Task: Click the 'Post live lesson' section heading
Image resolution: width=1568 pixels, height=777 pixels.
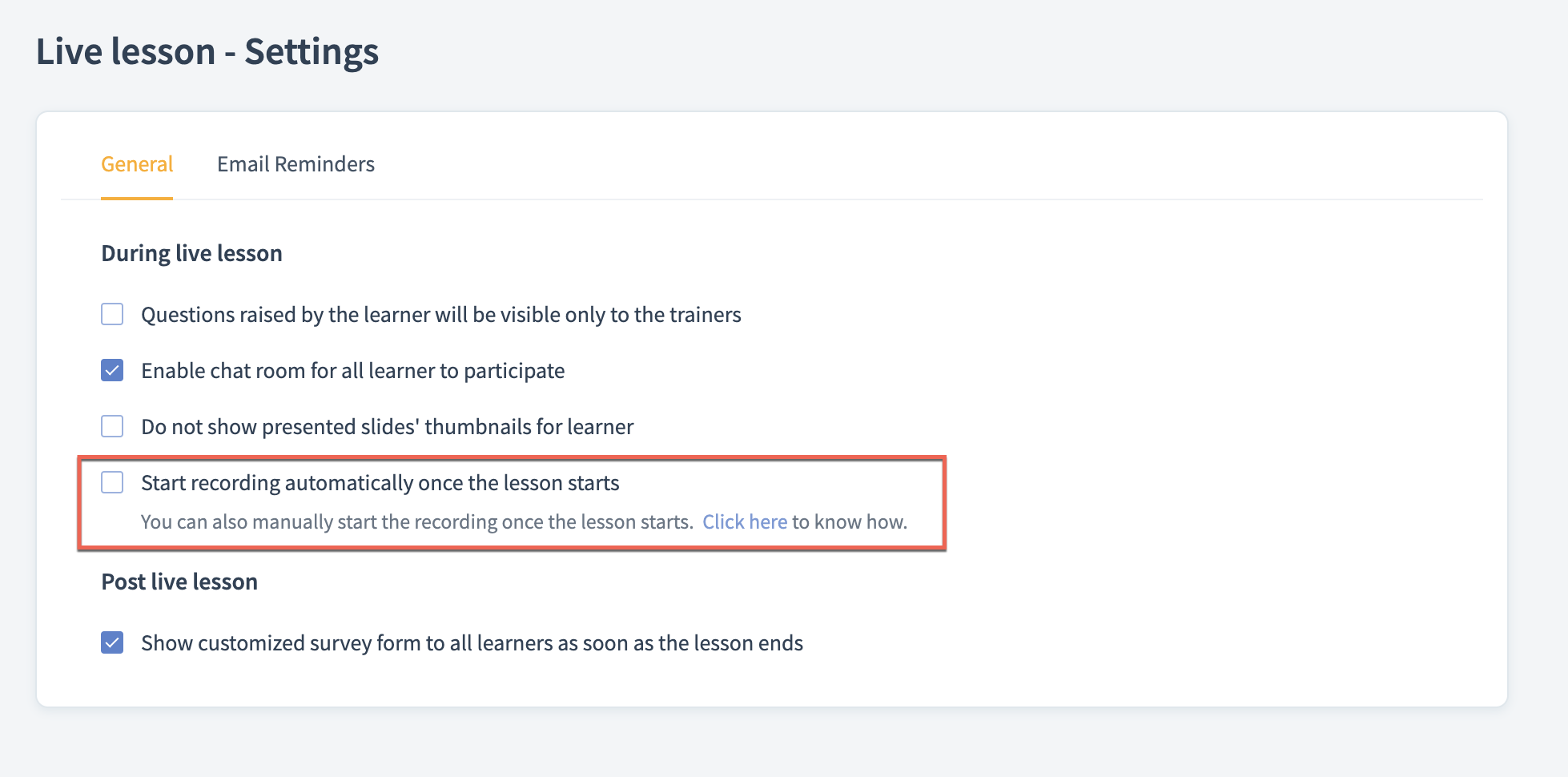Action: click(x=179, y=582)
